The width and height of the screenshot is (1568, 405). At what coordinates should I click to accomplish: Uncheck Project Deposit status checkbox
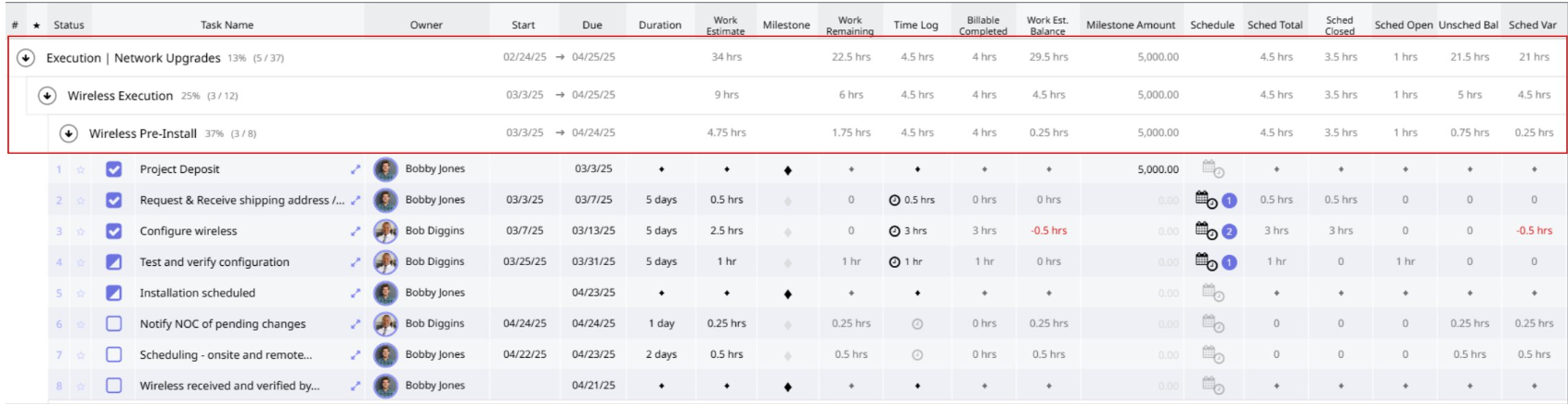coord(114,169)
